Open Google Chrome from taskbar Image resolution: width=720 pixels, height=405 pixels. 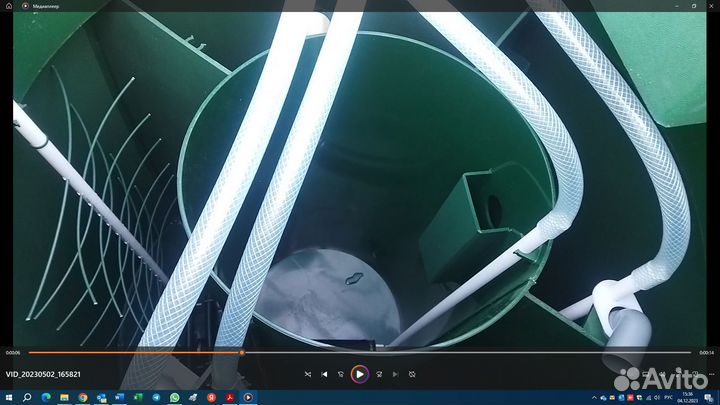pos(82,397)
